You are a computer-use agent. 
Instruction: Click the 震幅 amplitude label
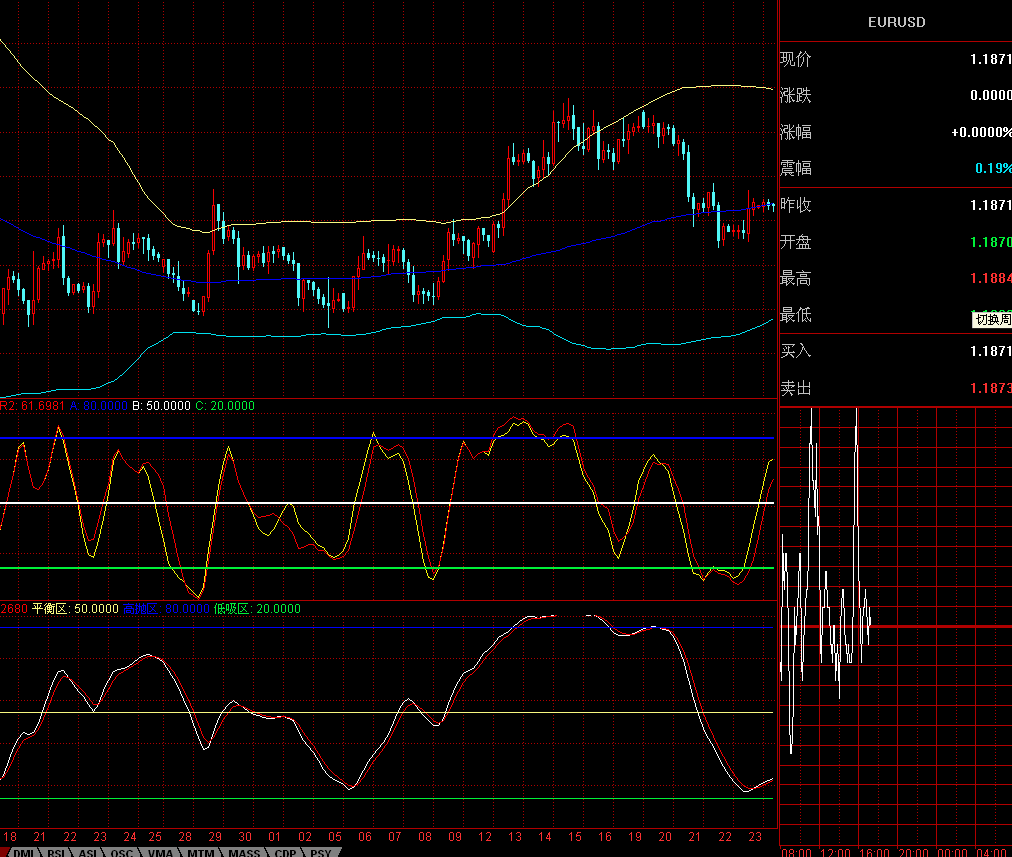pos(795,168)
